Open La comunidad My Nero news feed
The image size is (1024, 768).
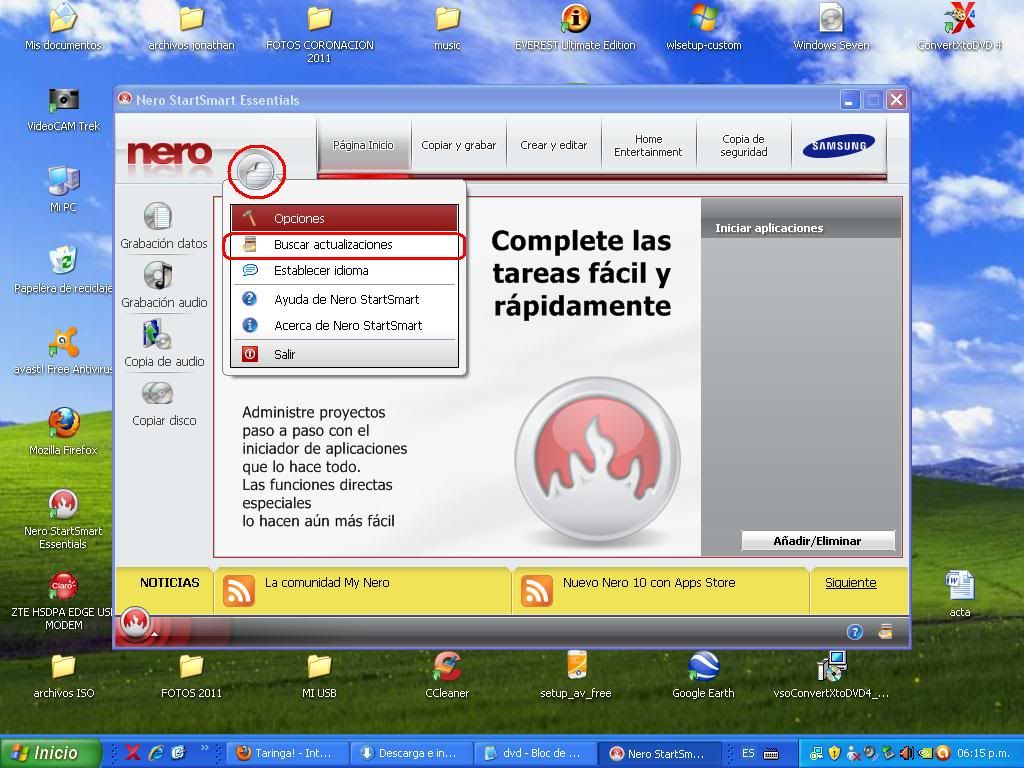pyautogui.click(x=327, y=583)
